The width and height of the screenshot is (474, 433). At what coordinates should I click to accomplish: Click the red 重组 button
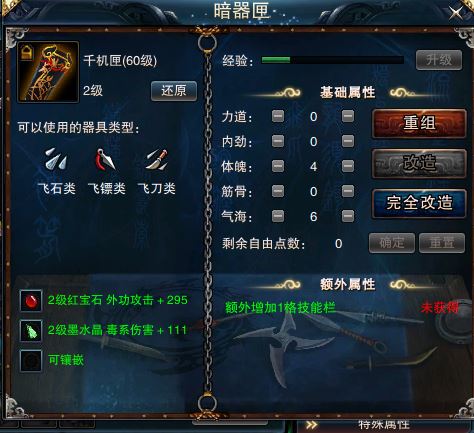(x=419, y=123)
